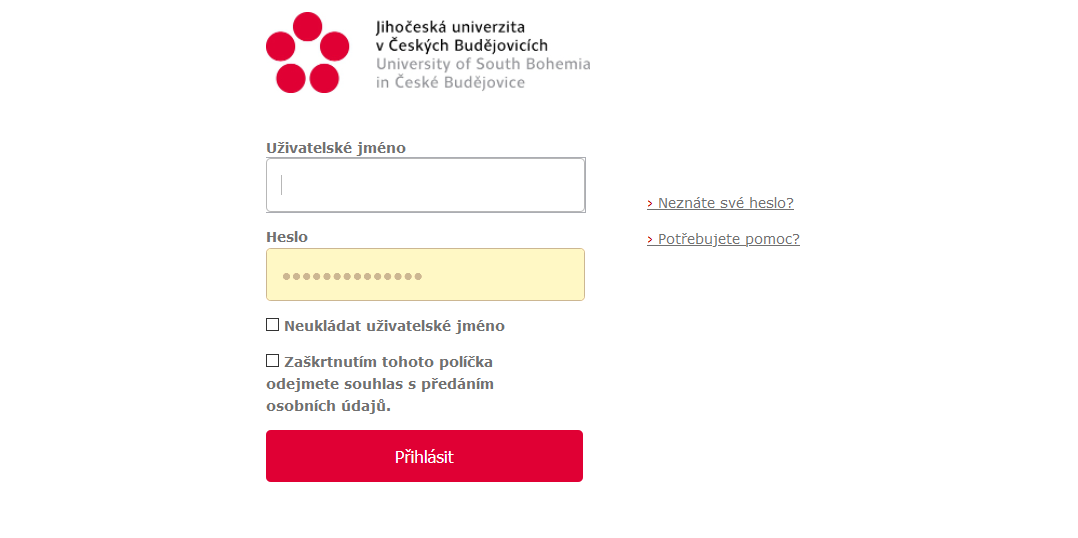1078x538 pixels.
Task: Focus the yellow Heslo password field
Action: pos(426,275)
